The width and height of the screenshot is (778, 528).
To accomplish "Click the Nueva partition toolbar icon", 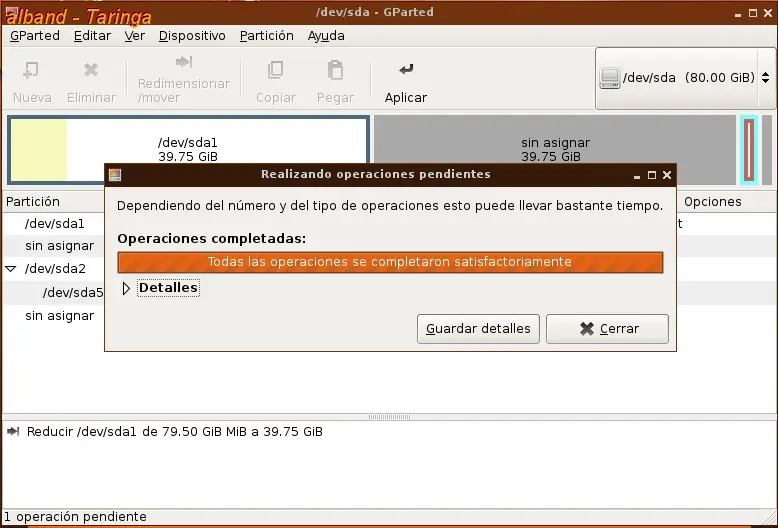I will coord(31,70).
